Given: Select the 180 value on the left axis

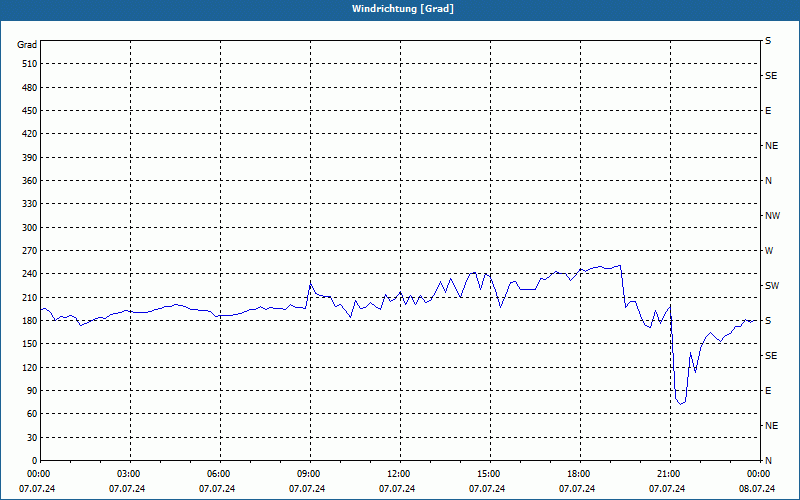Looking at the screenshot, I should 30,321.
